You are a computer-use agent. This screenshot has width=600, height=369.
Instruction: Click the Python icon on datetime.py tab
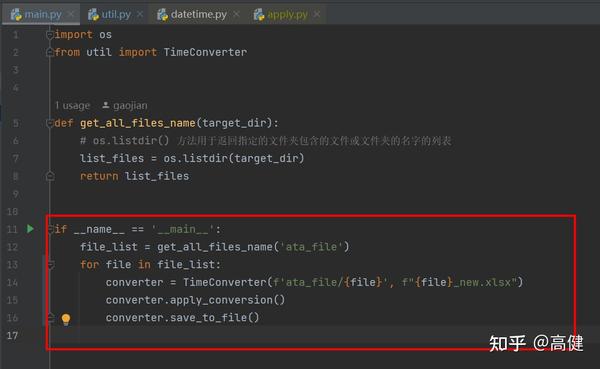[x=162, y=15]
